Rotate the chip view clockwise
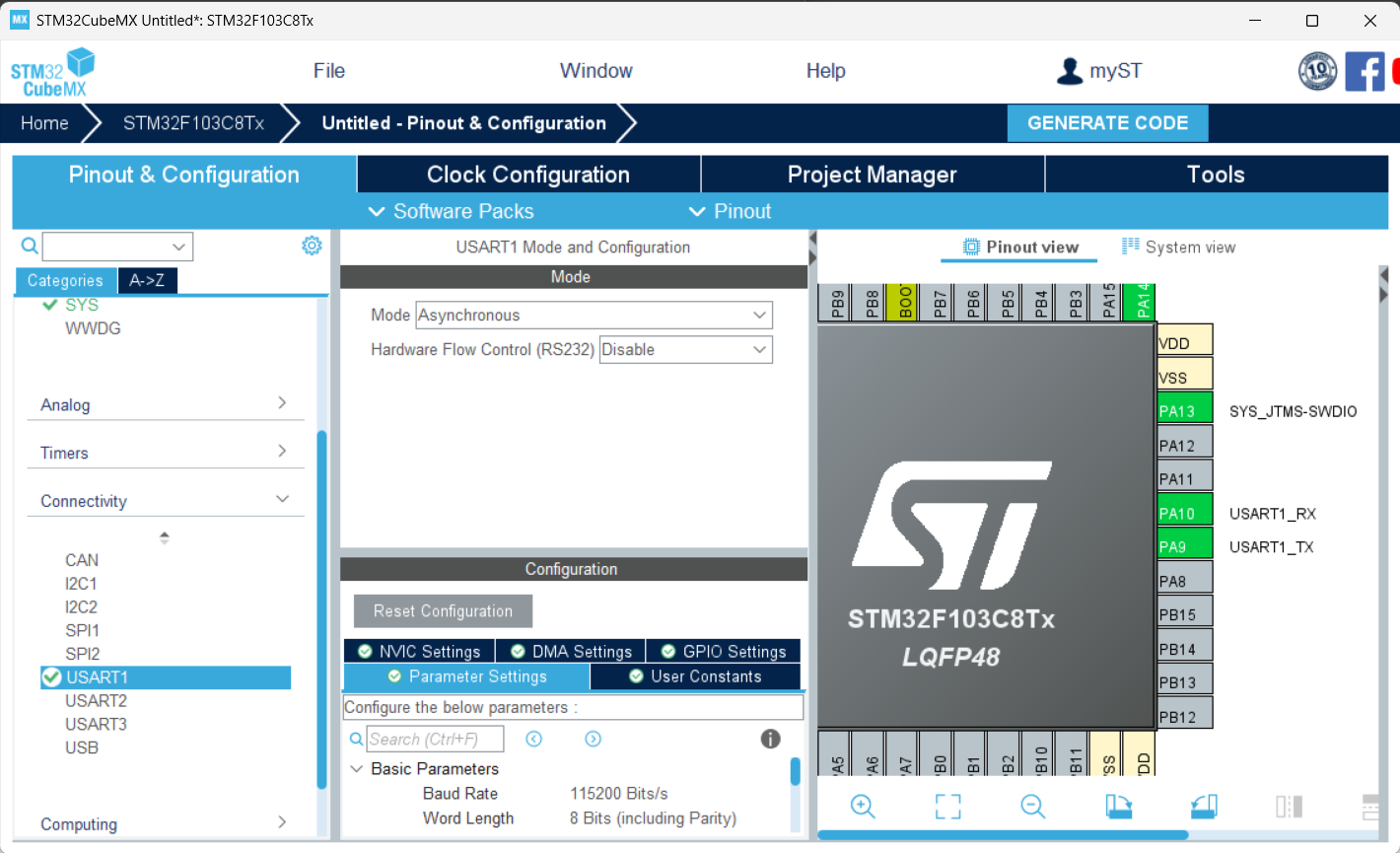 click(x=1118, y=806)
